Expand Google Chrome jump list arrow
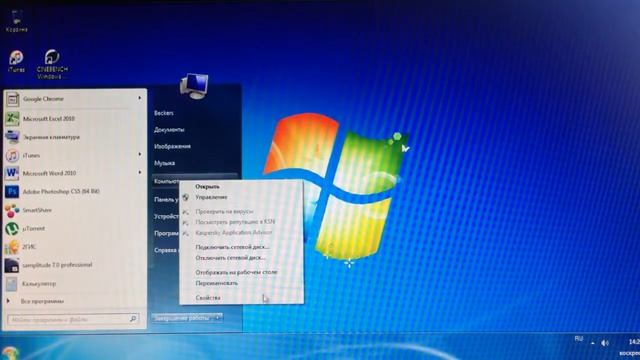 (x=140, y=98)
